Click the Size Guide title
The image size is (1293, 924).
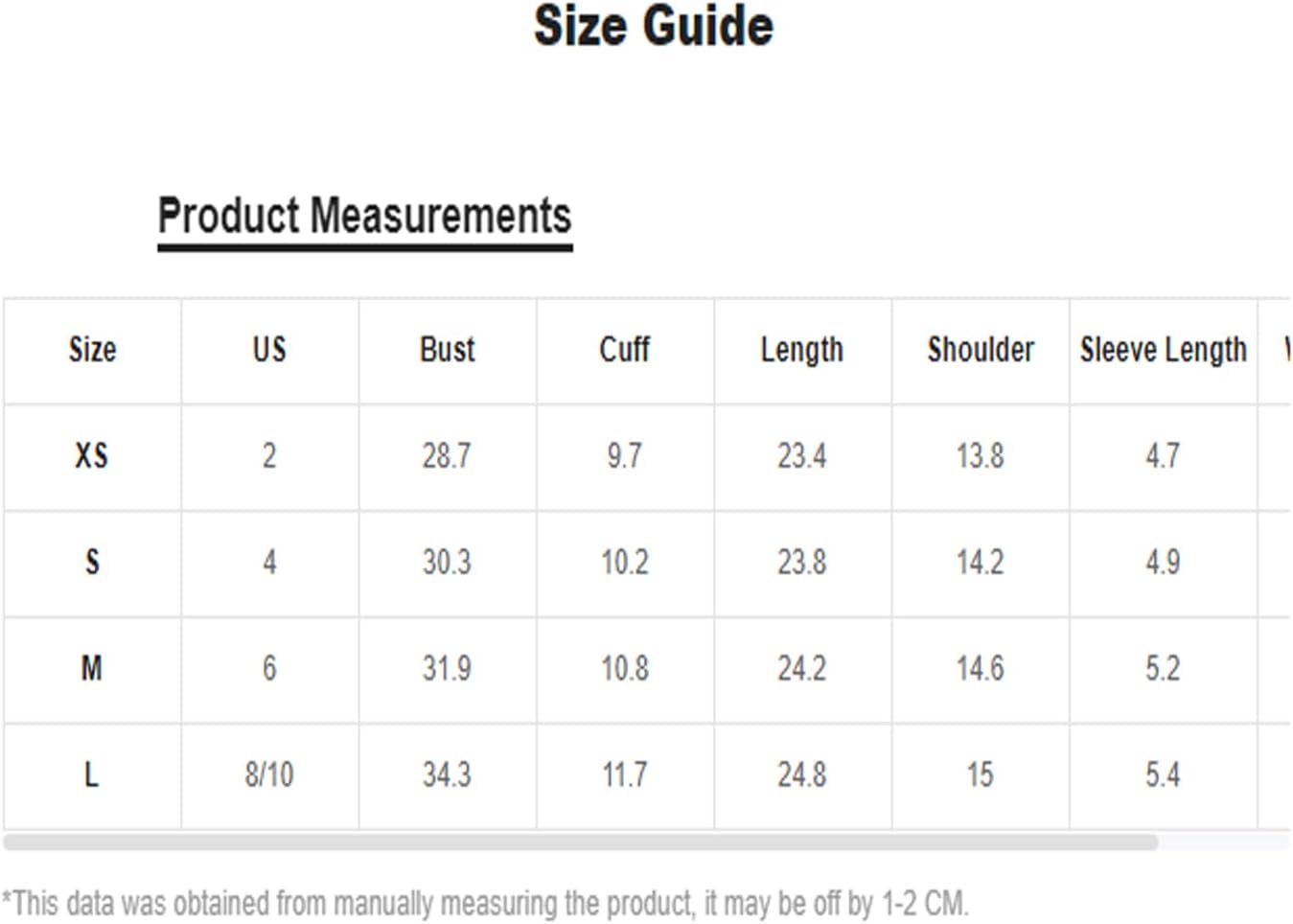point(654,26)
